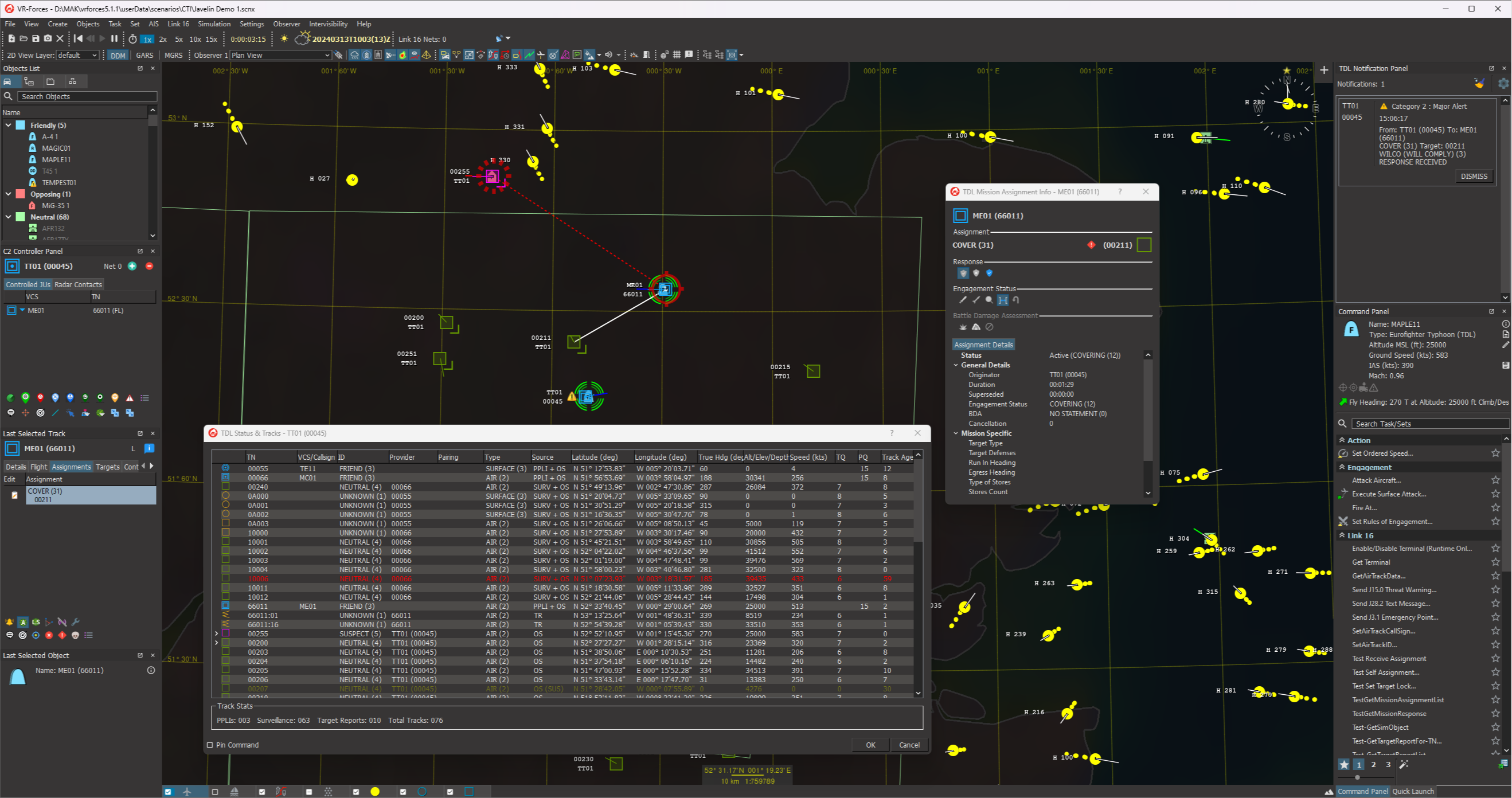Image resolution: width=1512 pixels, height=798 pixels.
Task: Open the Plan View observer dropdown
Action: 280,55
